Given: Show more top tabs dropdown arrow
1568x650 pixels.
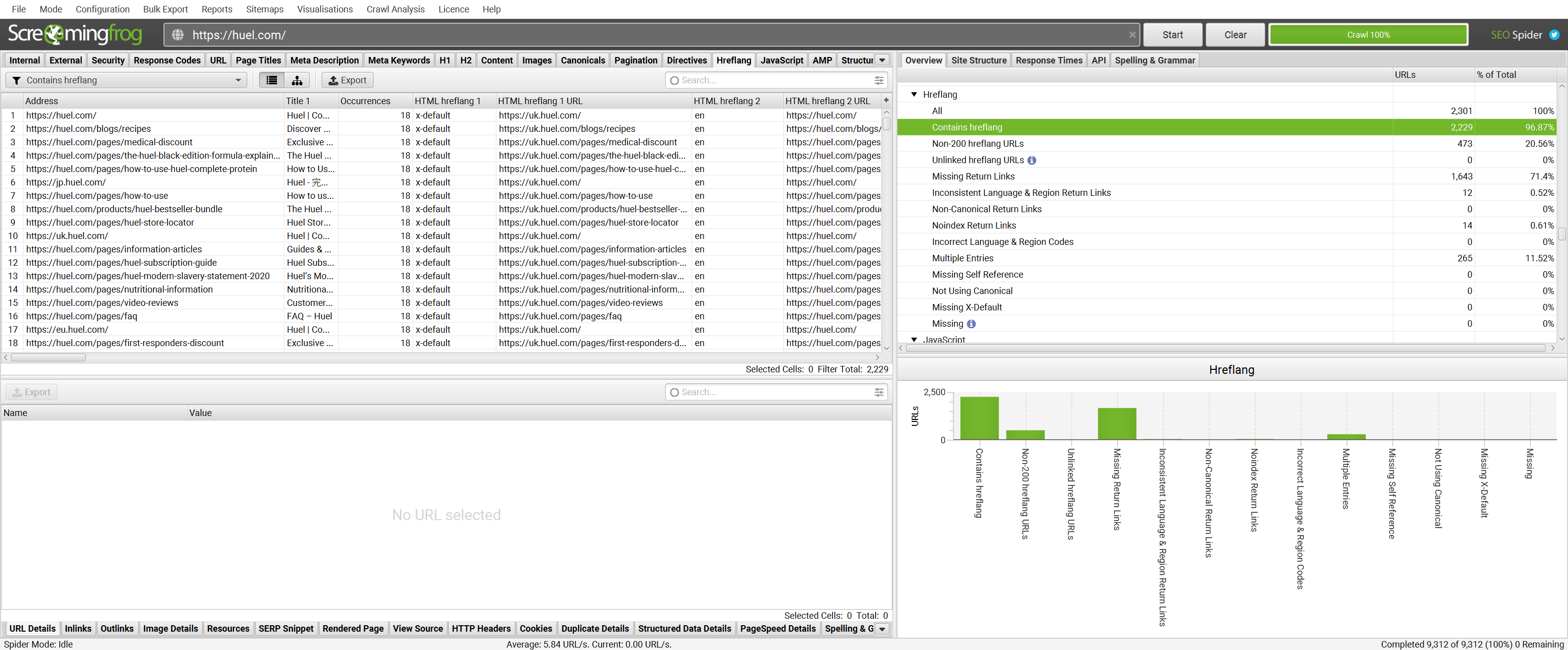Looking at the screenshot, I should click(882, 60).
